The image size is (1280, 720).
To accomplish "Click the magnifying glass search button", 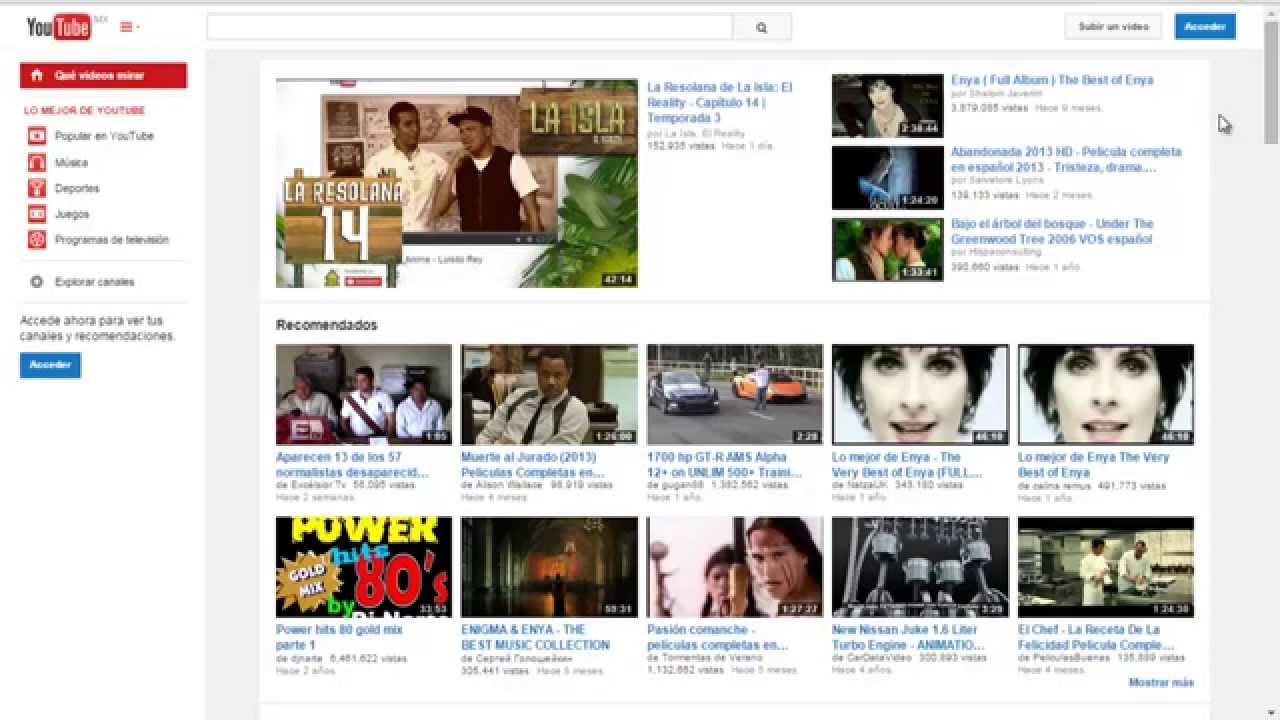I will [x=762, y=27].
